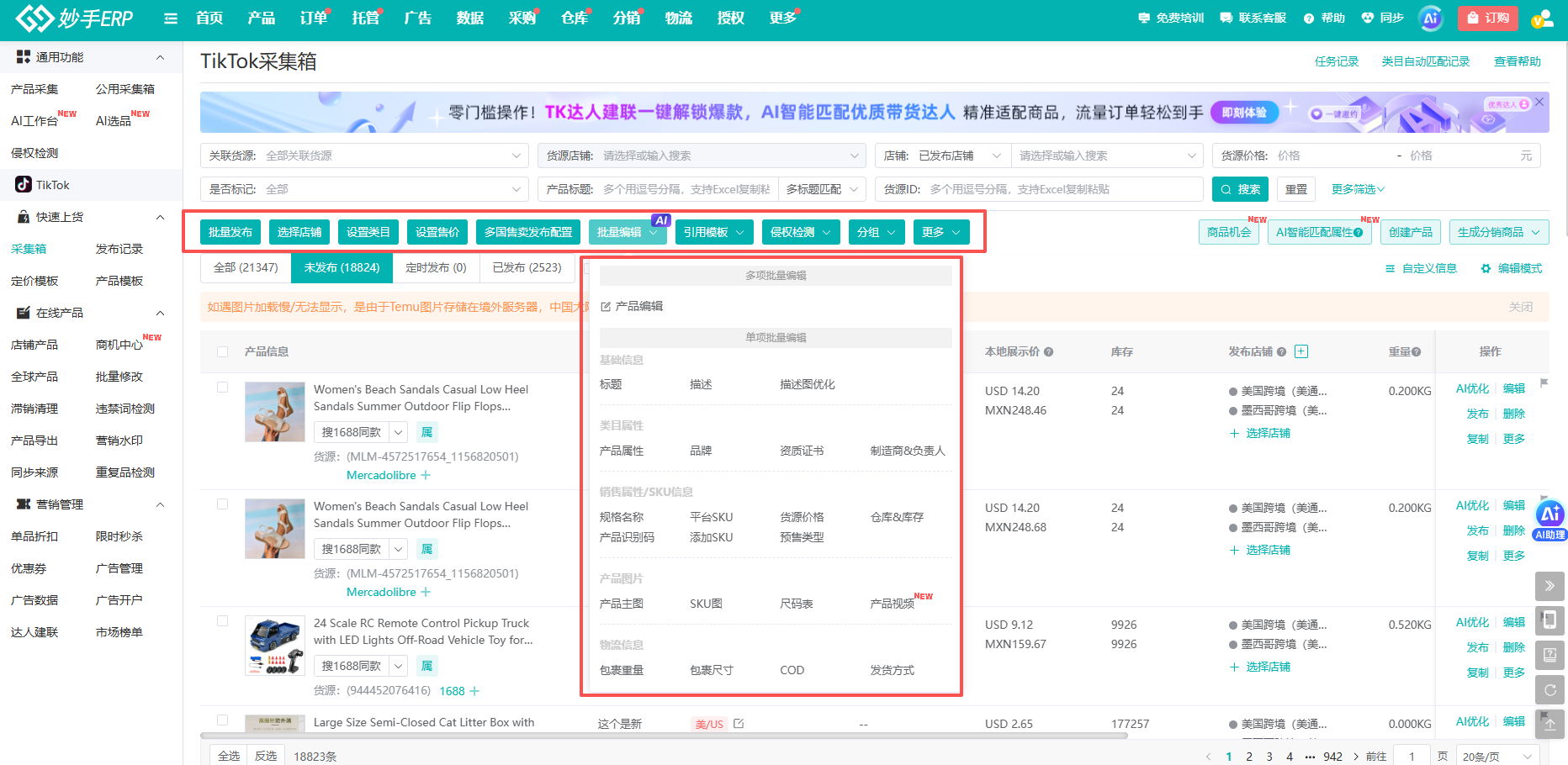Switch to the 已发布 (2523) tab
The width and height of the screenshot is (1568, 765).
(x=527, y=267)
